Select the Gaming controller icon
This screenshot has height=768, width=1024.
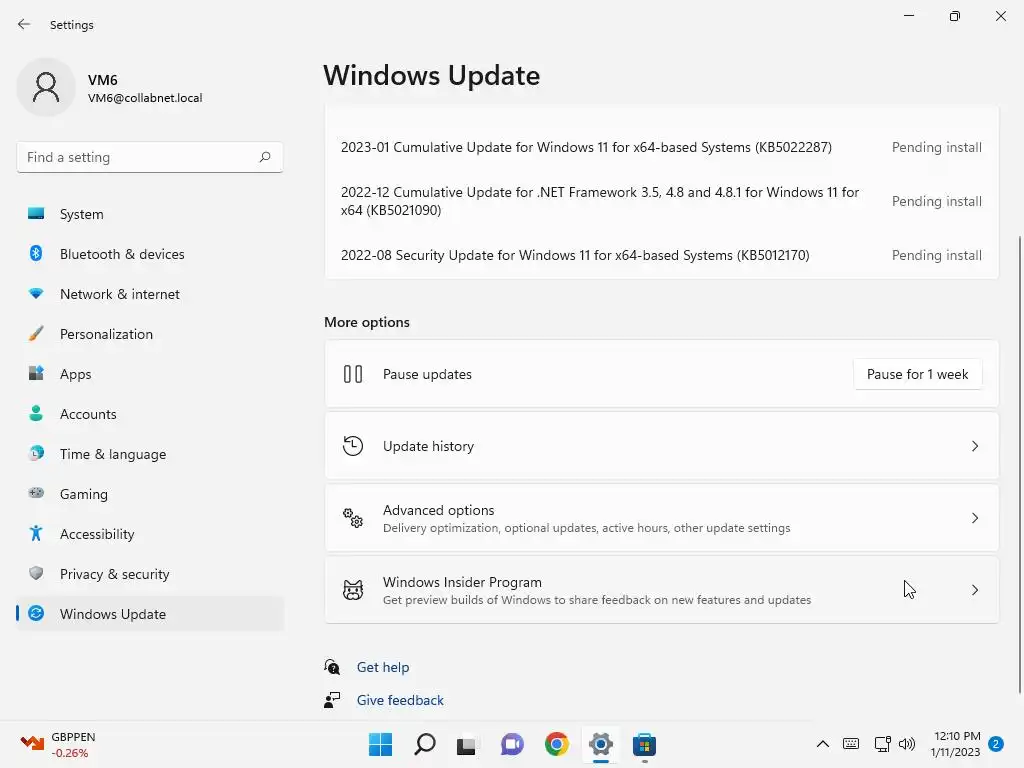point(36,493)
